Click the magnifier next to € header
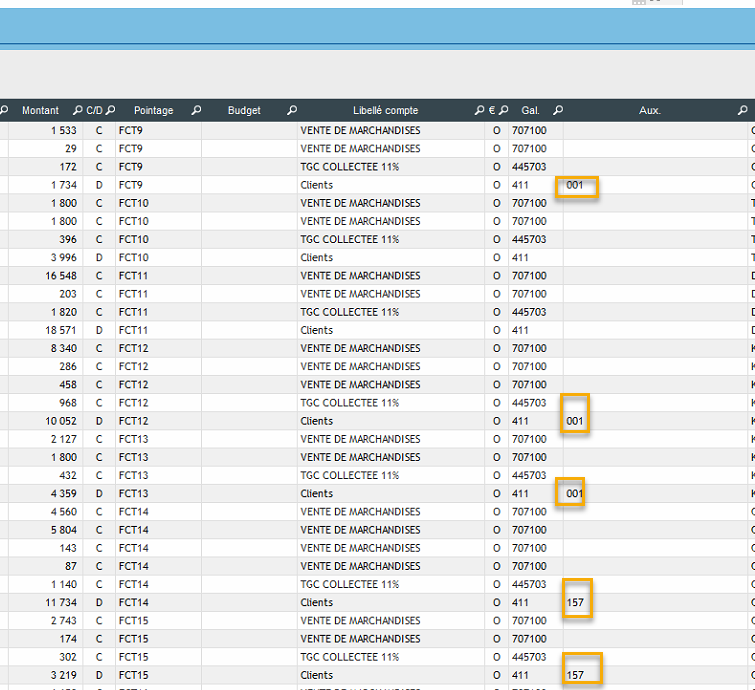The height and width of the screenshot is (690, 755). click(503, 111)
